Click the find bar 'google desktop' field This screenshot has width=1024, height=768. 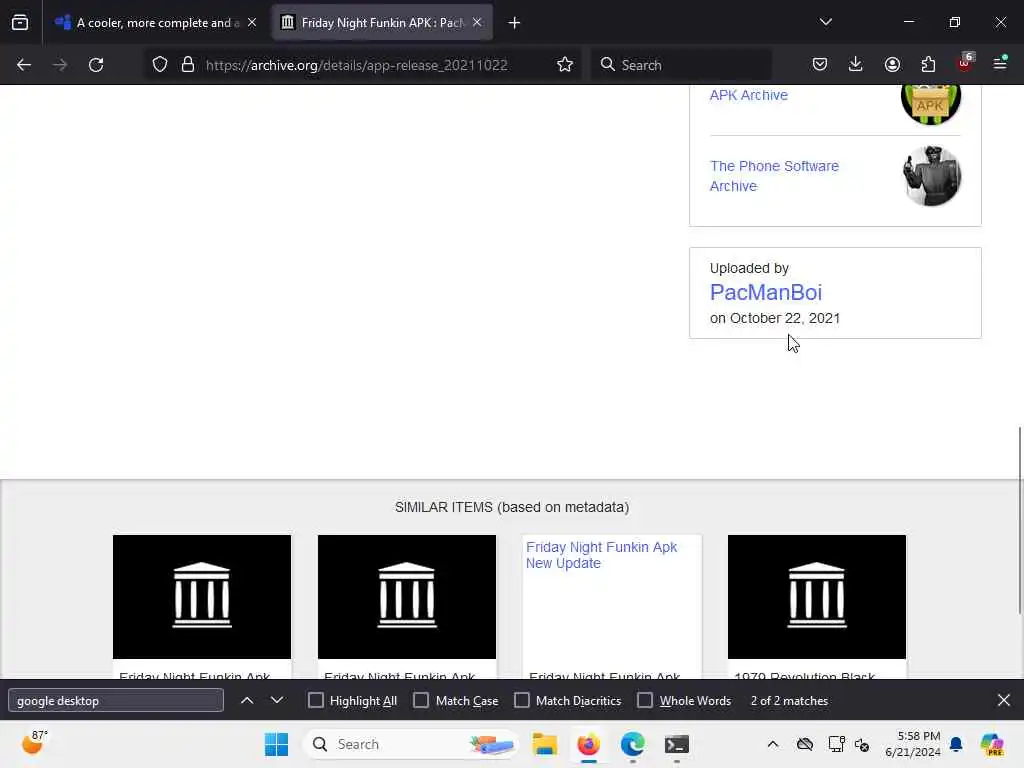(116, 701)
